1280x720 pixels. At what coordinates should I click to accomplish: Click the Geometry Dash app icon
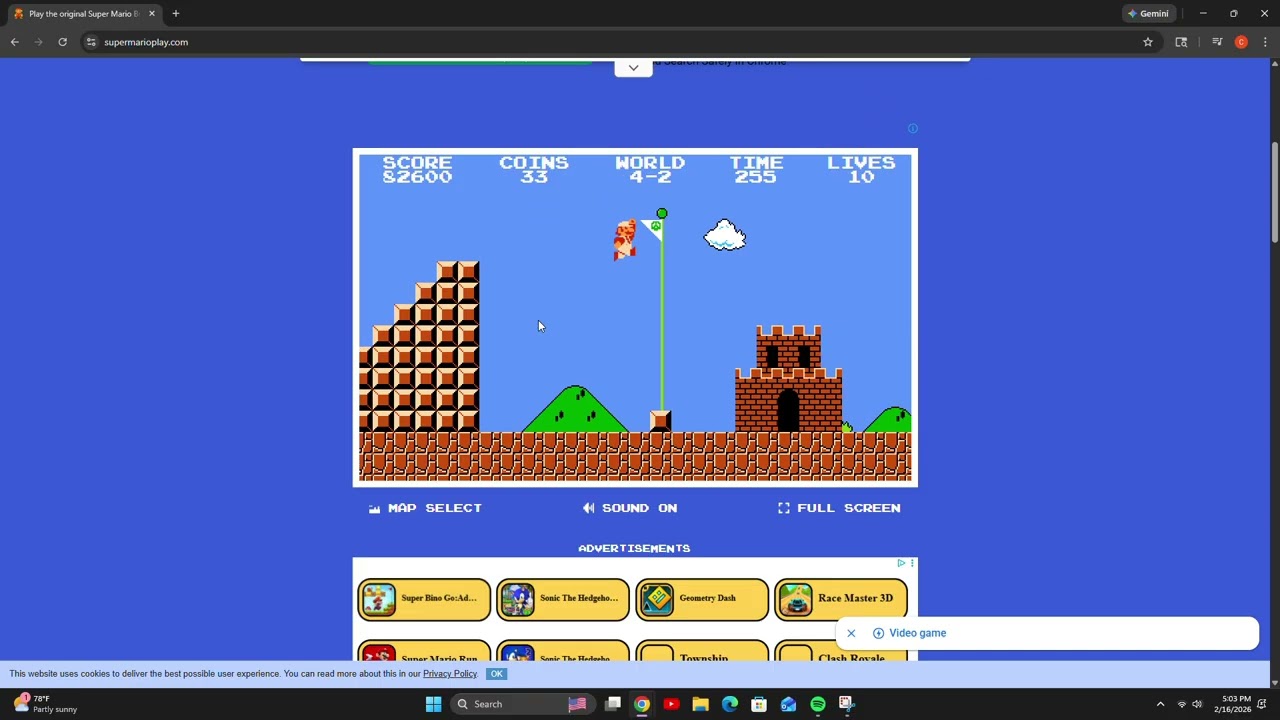[x=657, y=599]
